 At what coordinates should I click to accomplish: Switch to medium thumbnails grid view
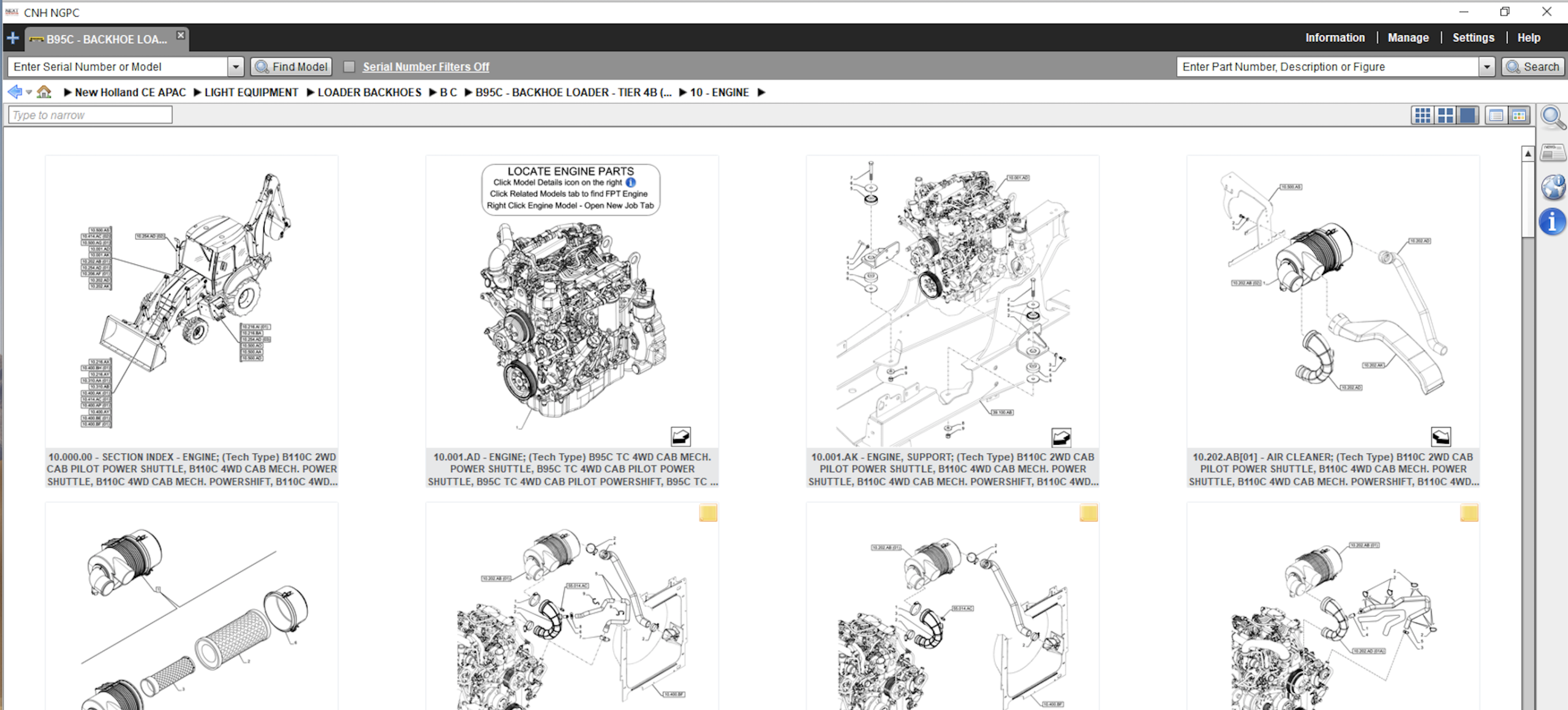point(1445,115)
